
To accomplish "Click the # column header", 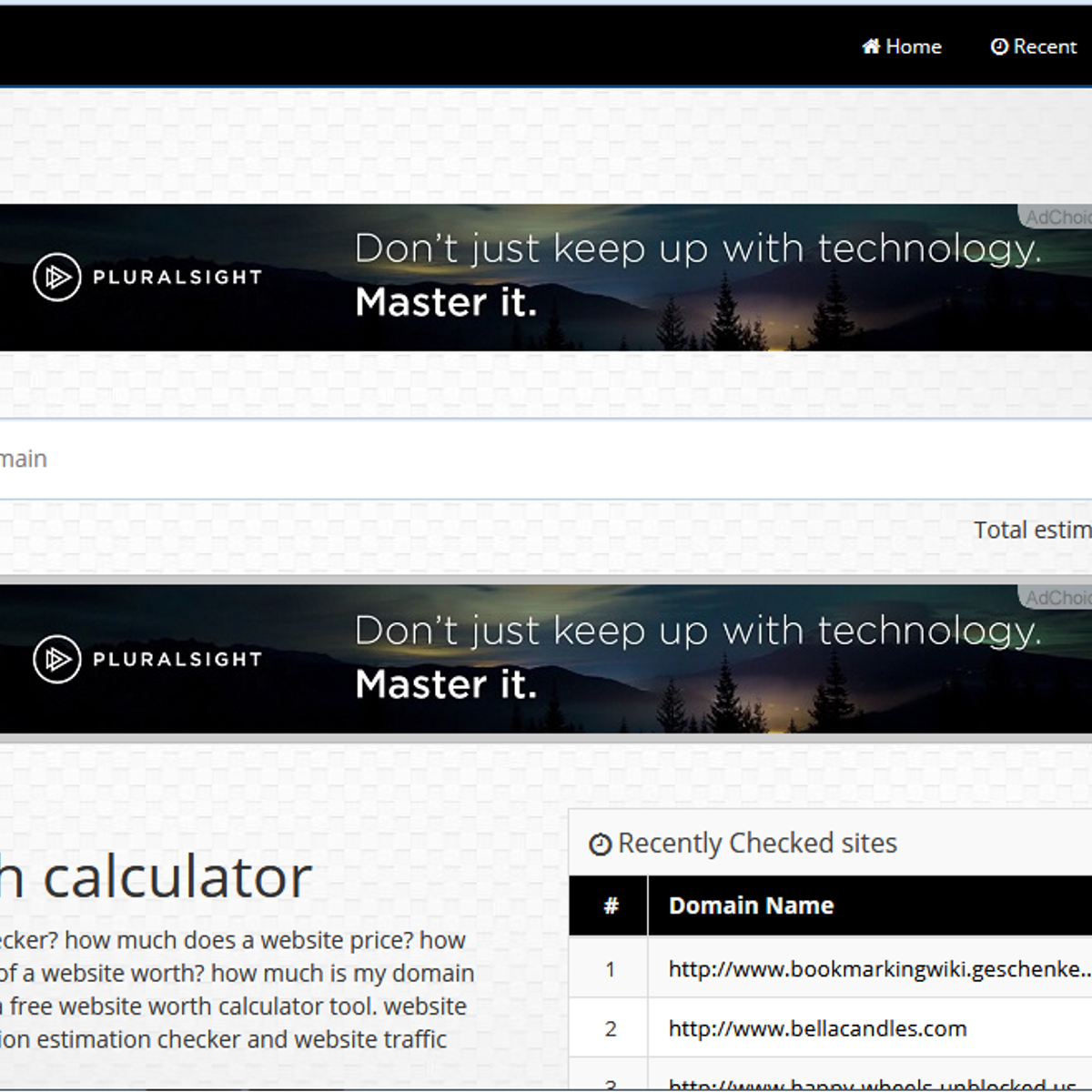I will [609, 905].
